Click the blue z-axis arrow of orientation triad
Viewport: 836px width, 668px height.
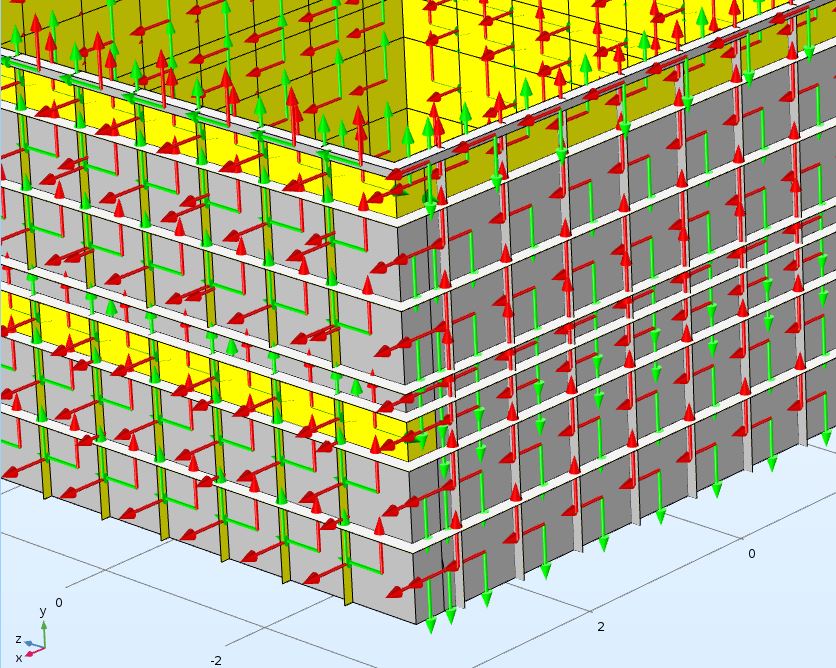(29, 644)
